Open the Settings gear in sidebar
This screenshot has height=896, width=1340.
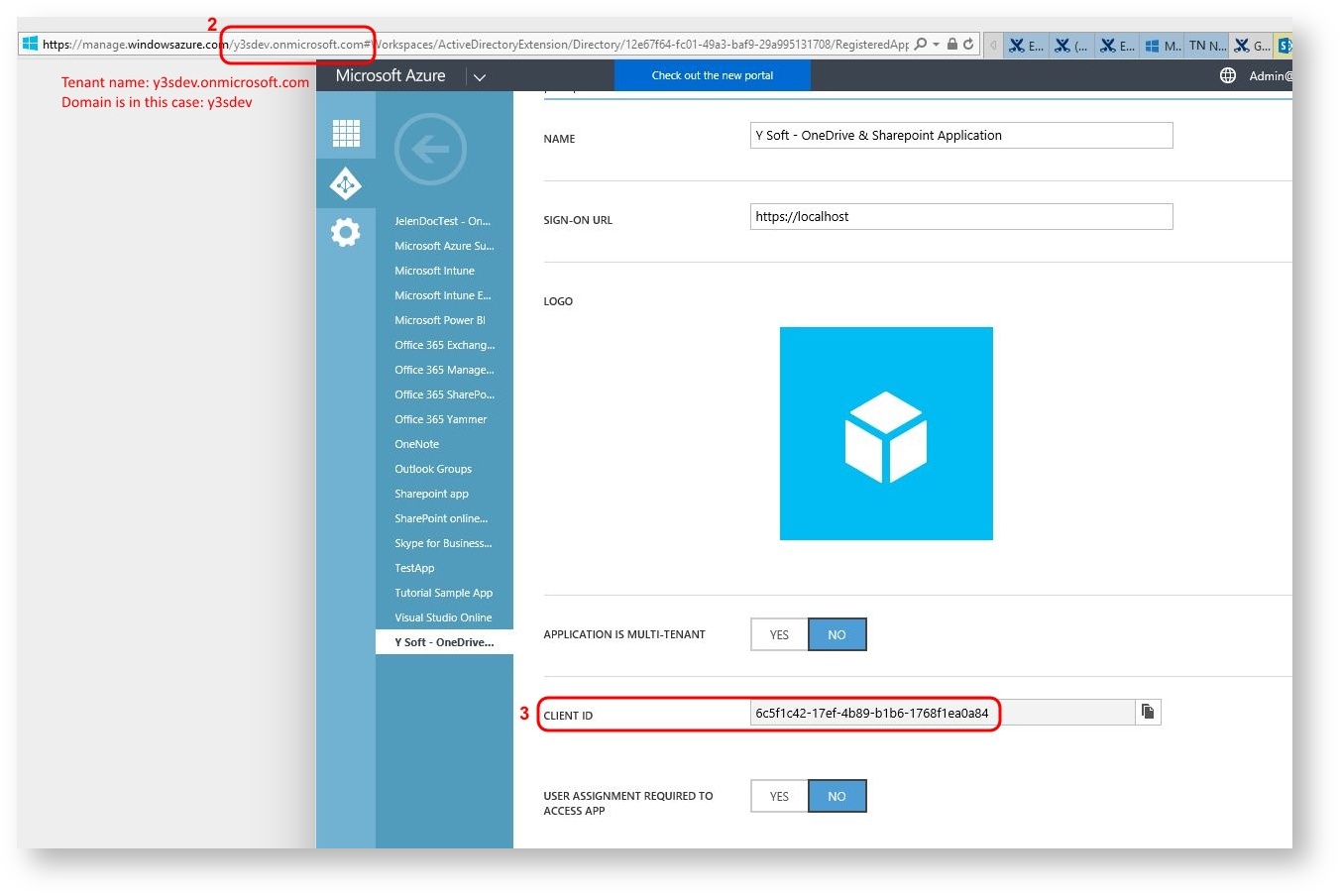[346, 233]
